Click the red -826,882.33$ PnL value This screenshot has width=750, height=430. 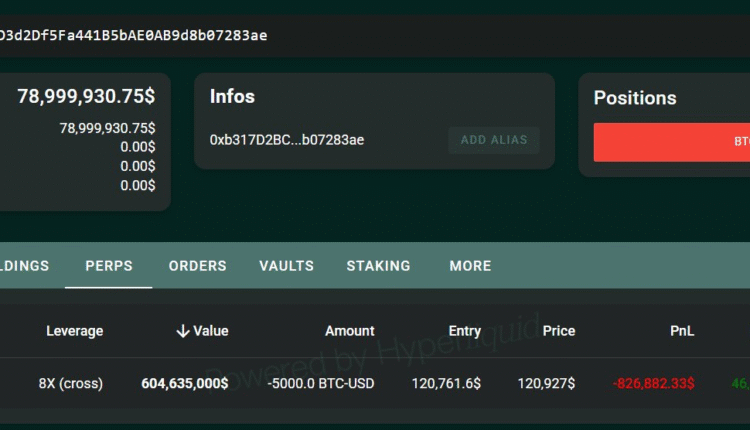click(x=653, y=383)
